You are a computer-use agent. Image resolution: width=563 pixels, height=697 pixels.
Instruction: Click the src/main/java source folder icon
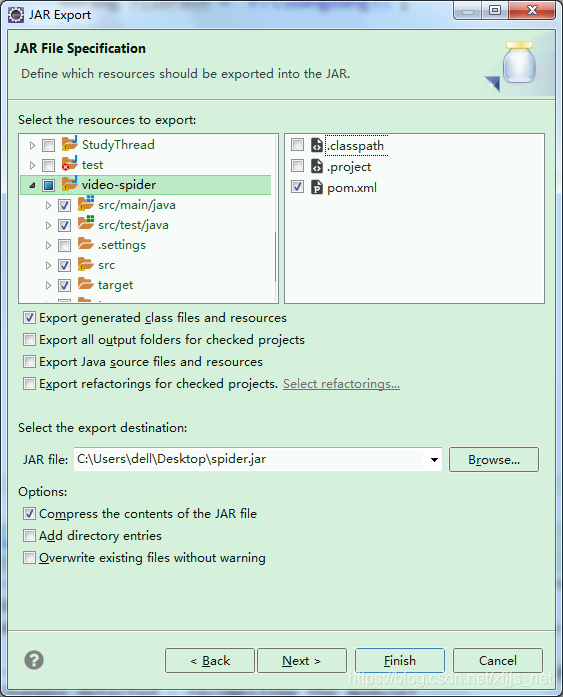(86, 204)
